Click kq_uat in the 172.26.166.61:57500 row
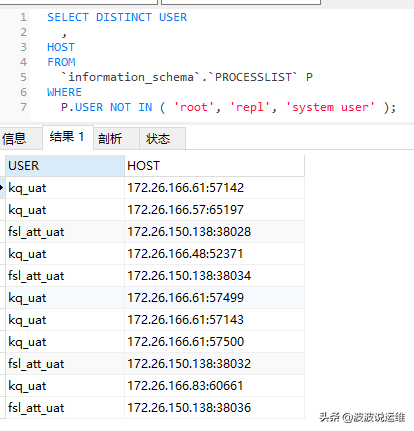Viewport: 414px width, 431px height. point(65,342)
